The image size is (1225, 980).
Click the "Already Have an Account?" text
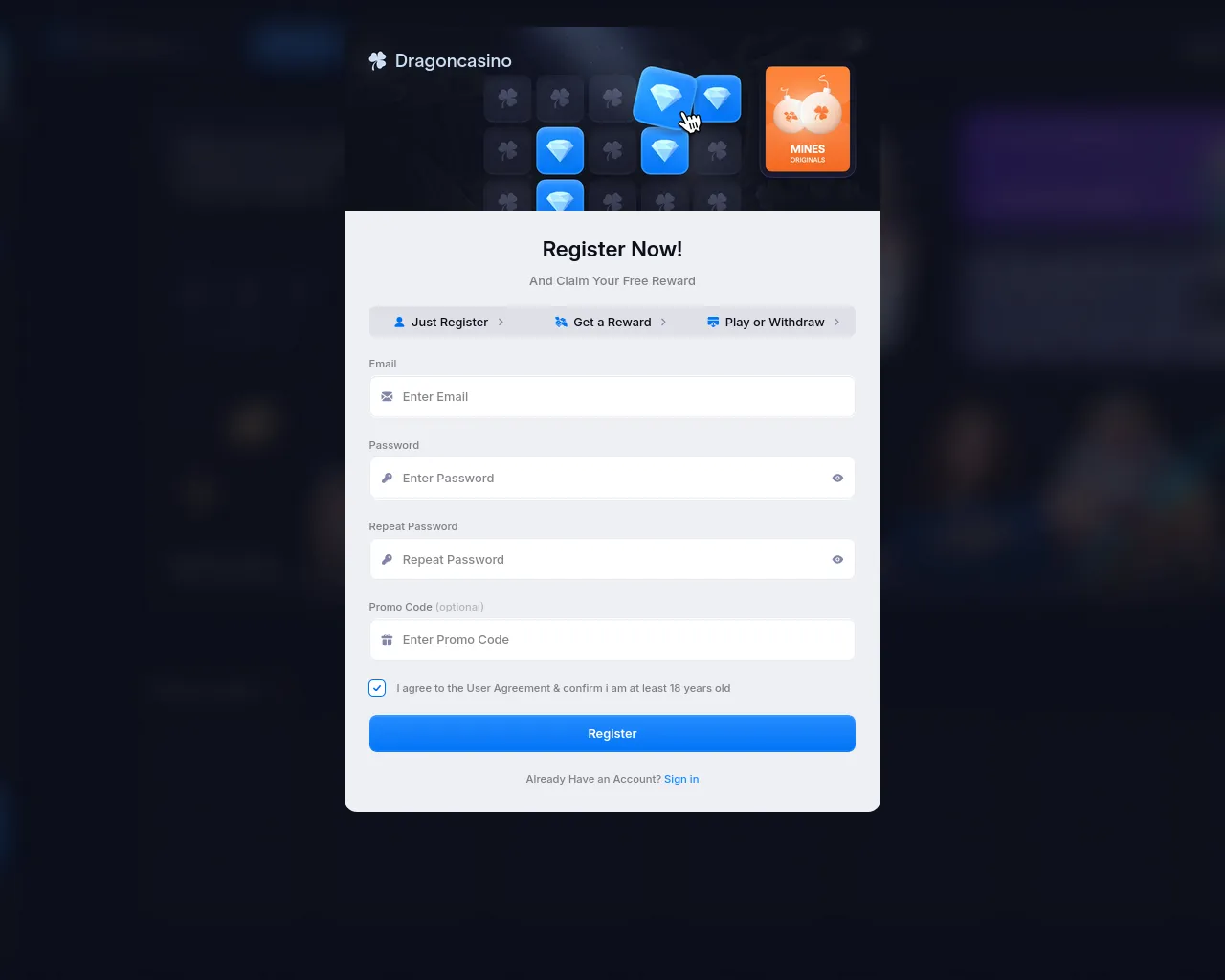[593, 779]
